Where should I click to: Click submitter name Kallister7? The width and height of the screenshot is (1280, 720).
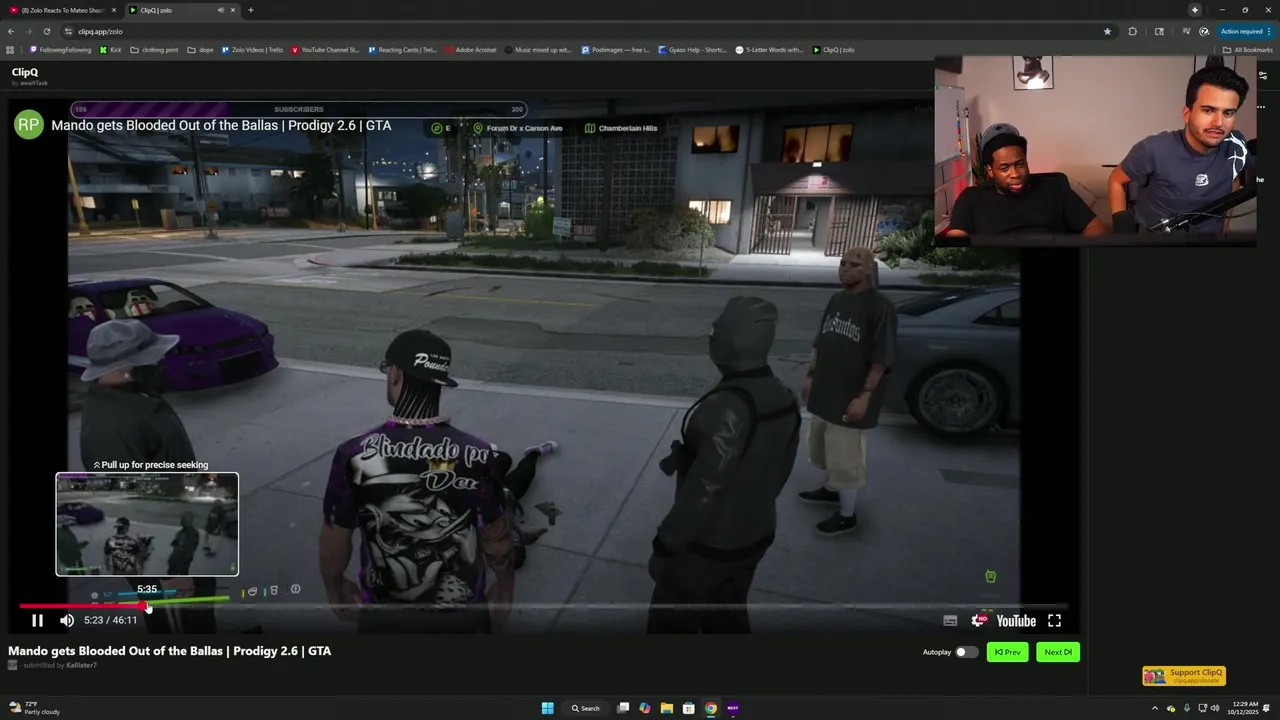[x=82, y=665]
